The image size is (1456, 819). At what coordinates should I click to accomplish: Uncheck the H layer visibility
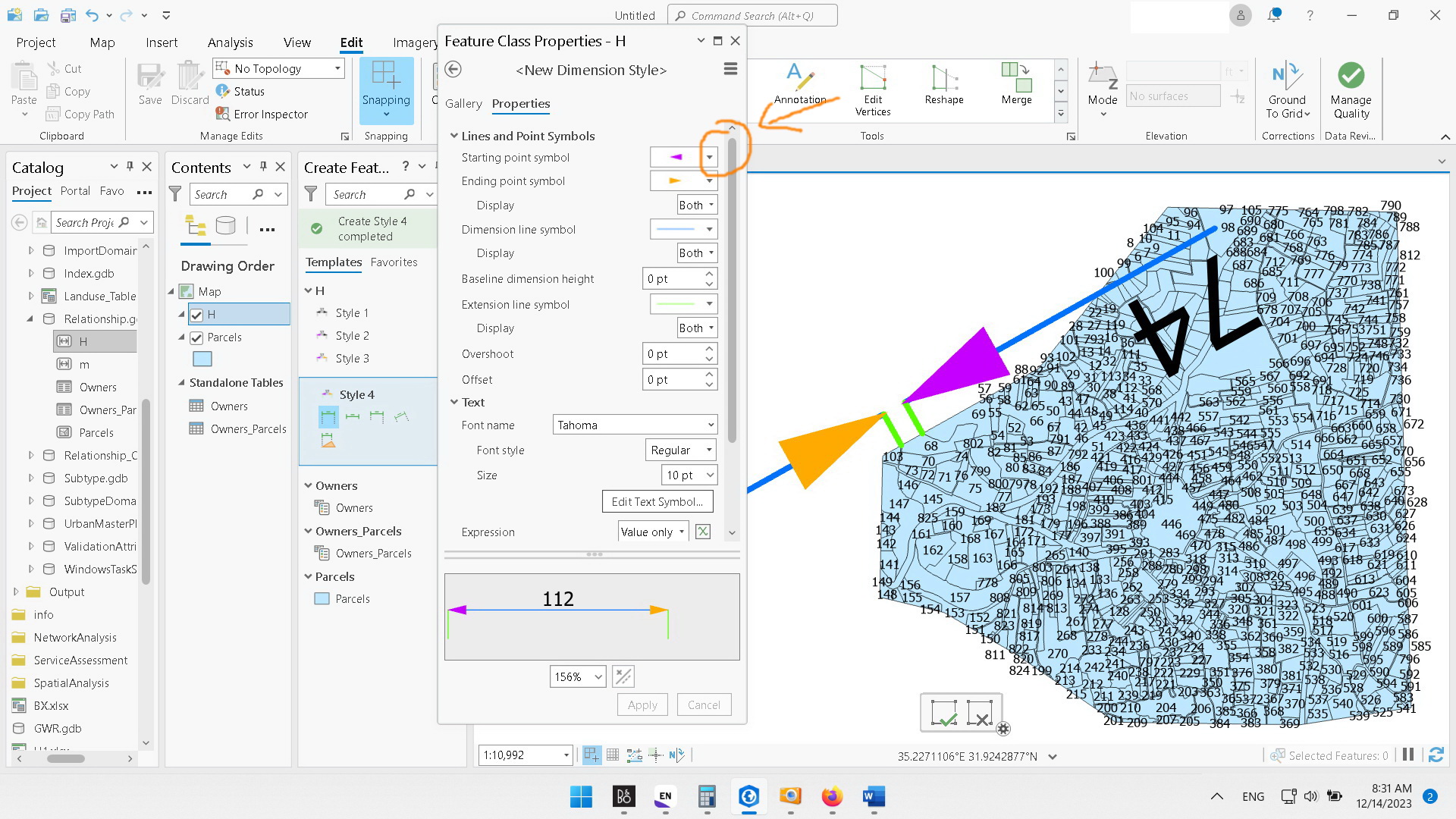pyautogui.click(x=196, y=314)
